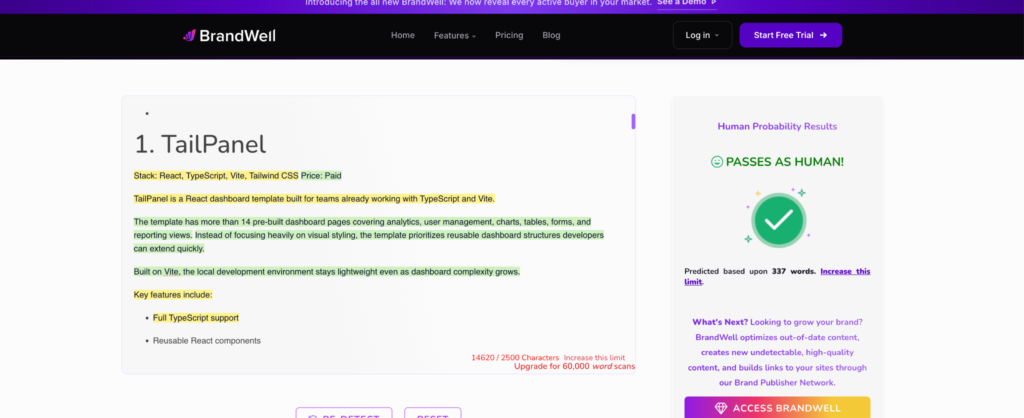Click the green checkmark result badge
The width and height of the screenshot is (1024, 418).
[778, 220]
